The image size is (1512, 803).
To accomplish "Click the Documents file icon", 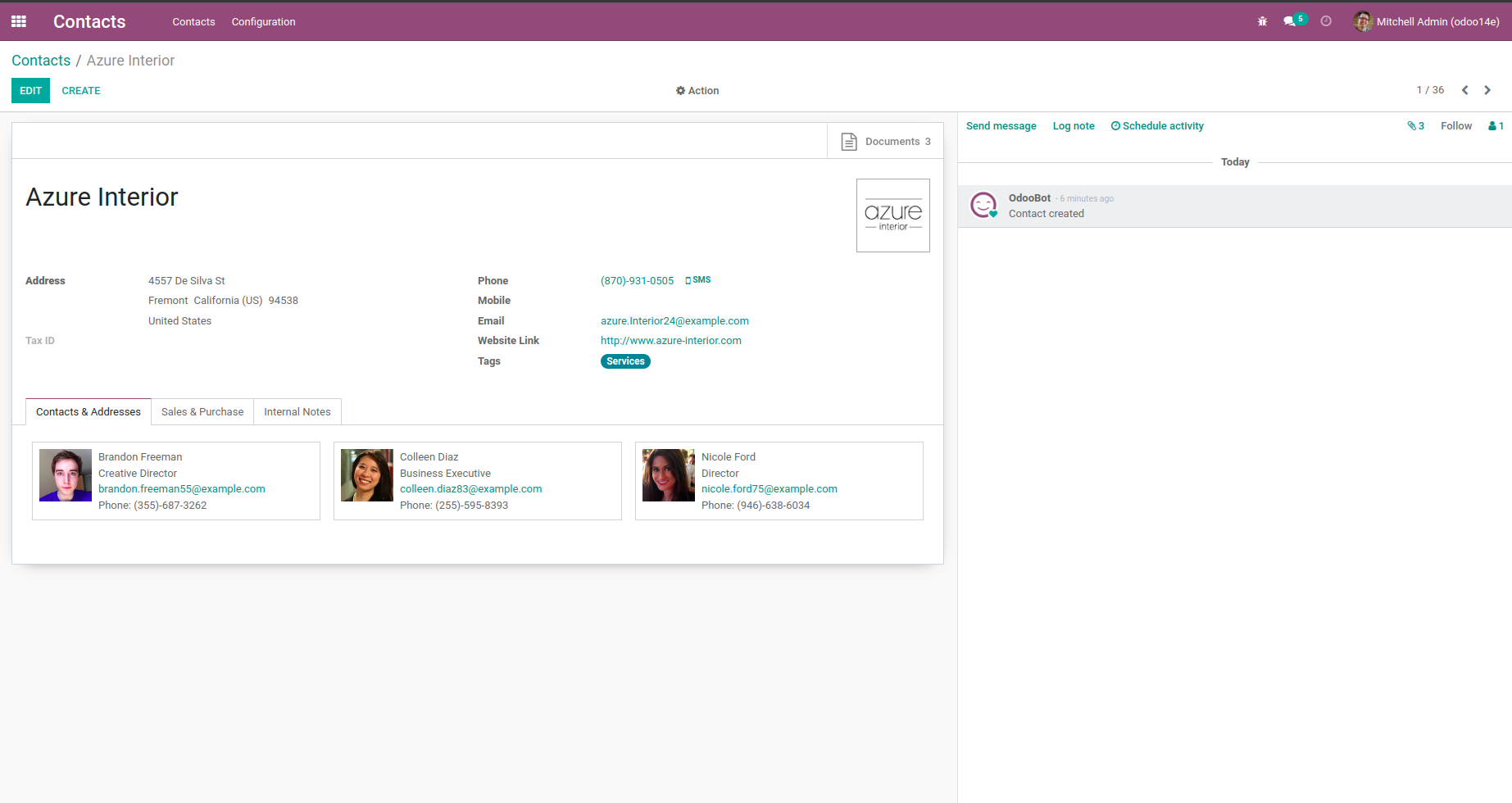I will 849,142.
